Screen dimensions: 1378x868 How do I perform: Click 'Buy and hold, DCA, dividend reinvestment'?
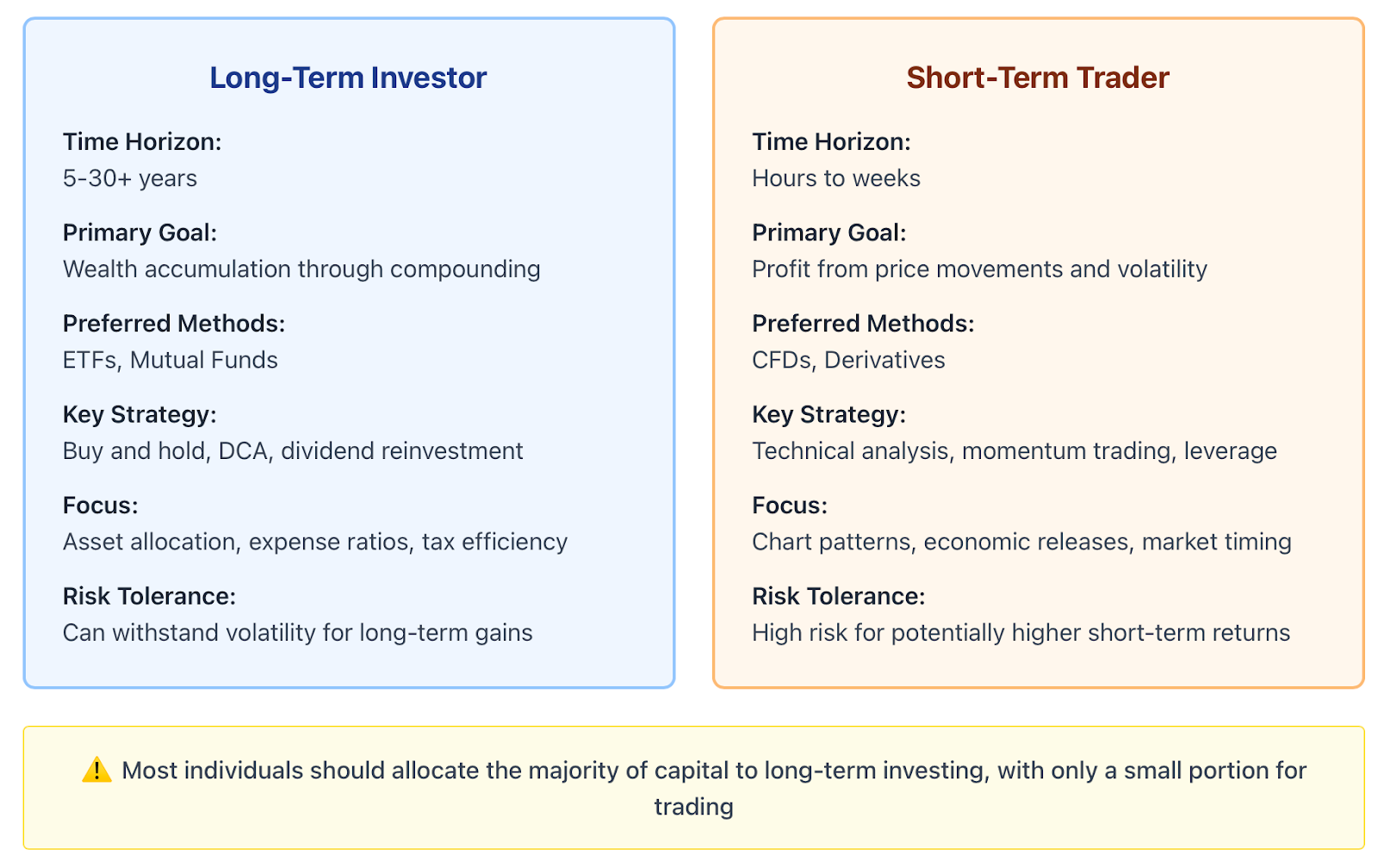(293, 451)
